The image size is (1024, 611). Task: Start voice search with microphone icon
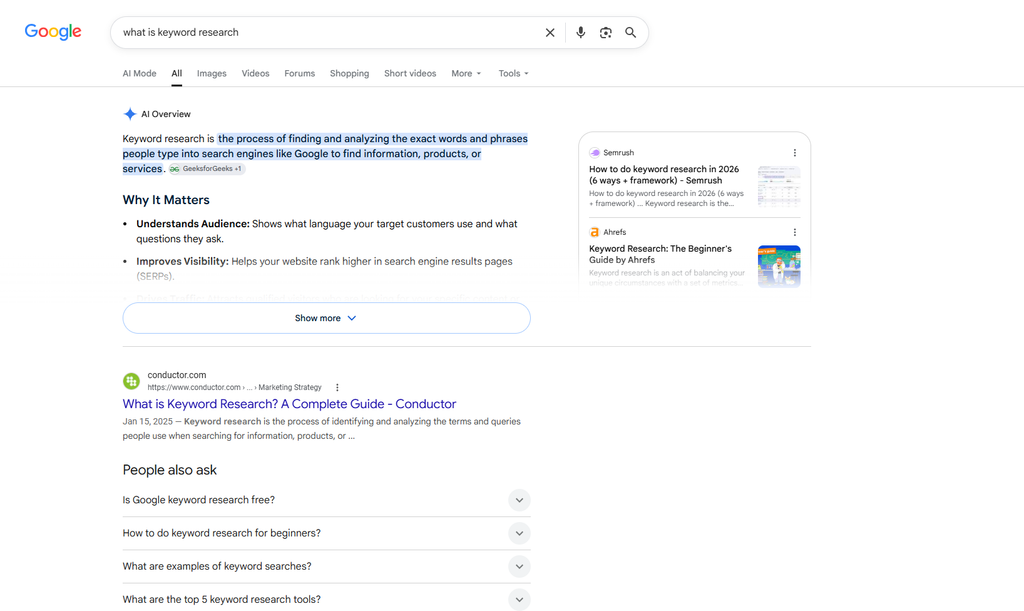point(581,33)
